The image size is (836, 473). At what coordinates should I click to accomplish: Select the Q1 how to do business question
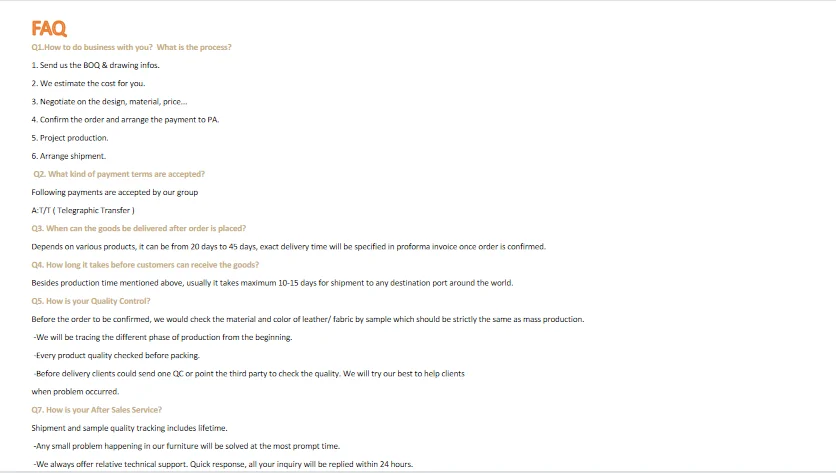(131, 47)
